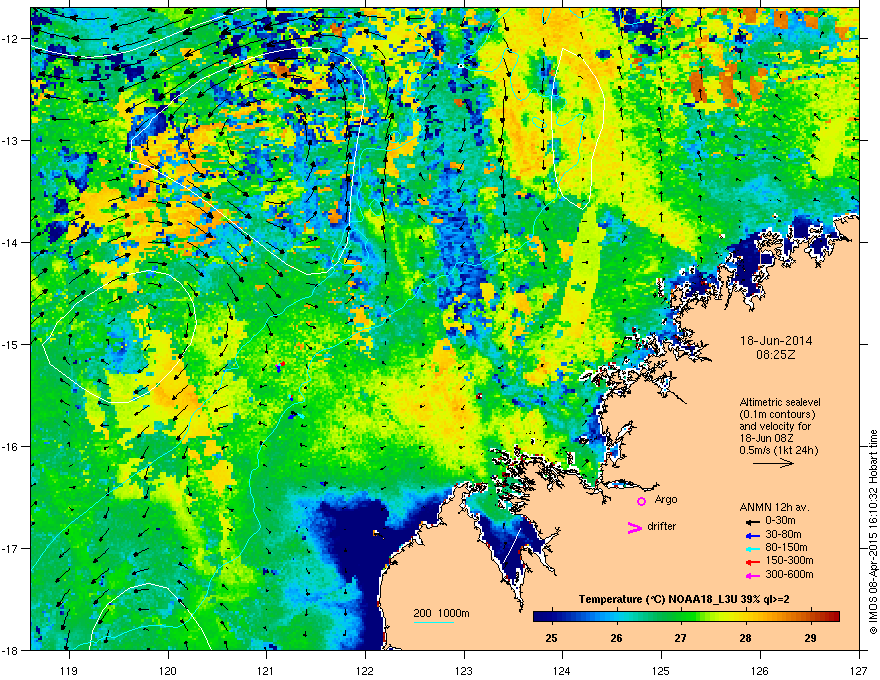
Task: Click the colorbar tick label 28
Action: pyautogui.click(x=745, y=638)
